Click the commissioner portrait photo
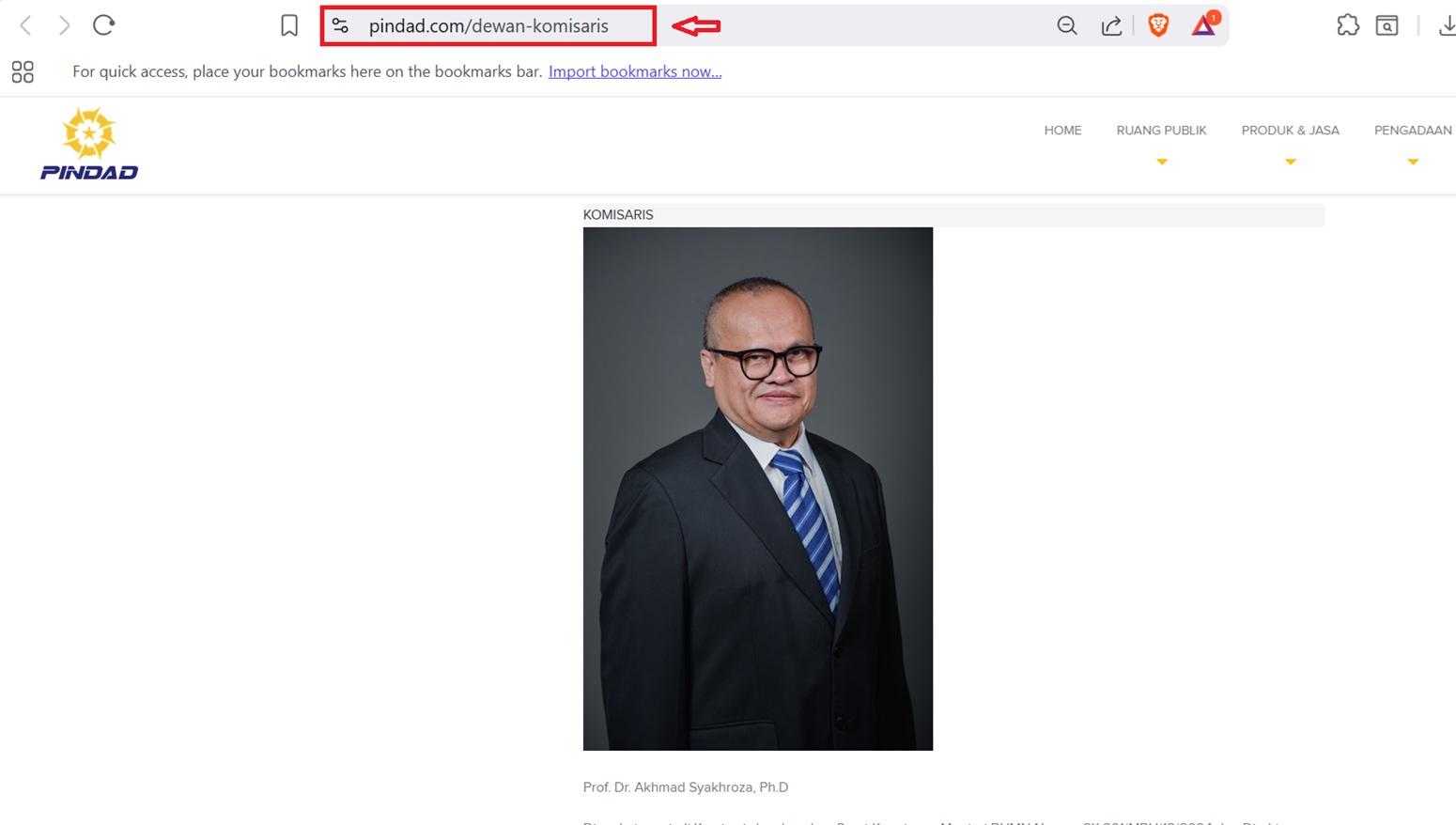1456x825 pixels. 758,489
